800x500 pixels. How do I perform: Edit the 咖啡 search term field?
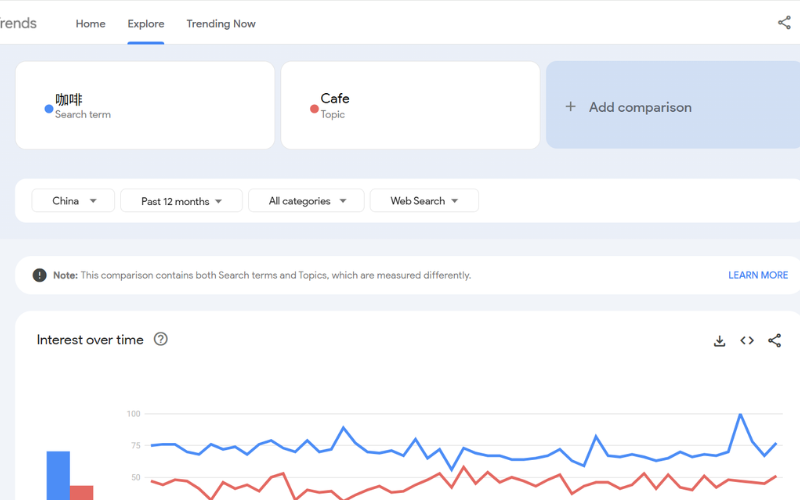click(145, 105)
